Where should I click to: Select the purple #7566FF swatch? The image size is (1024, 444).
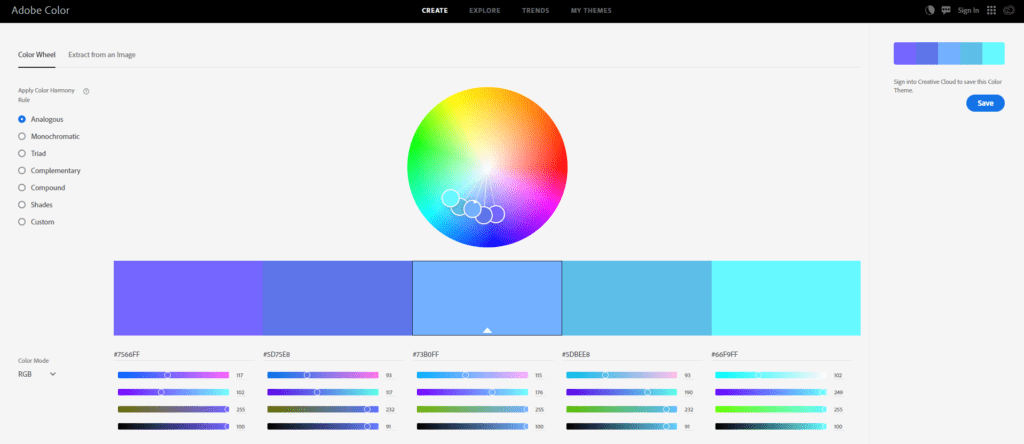point(188,298)
